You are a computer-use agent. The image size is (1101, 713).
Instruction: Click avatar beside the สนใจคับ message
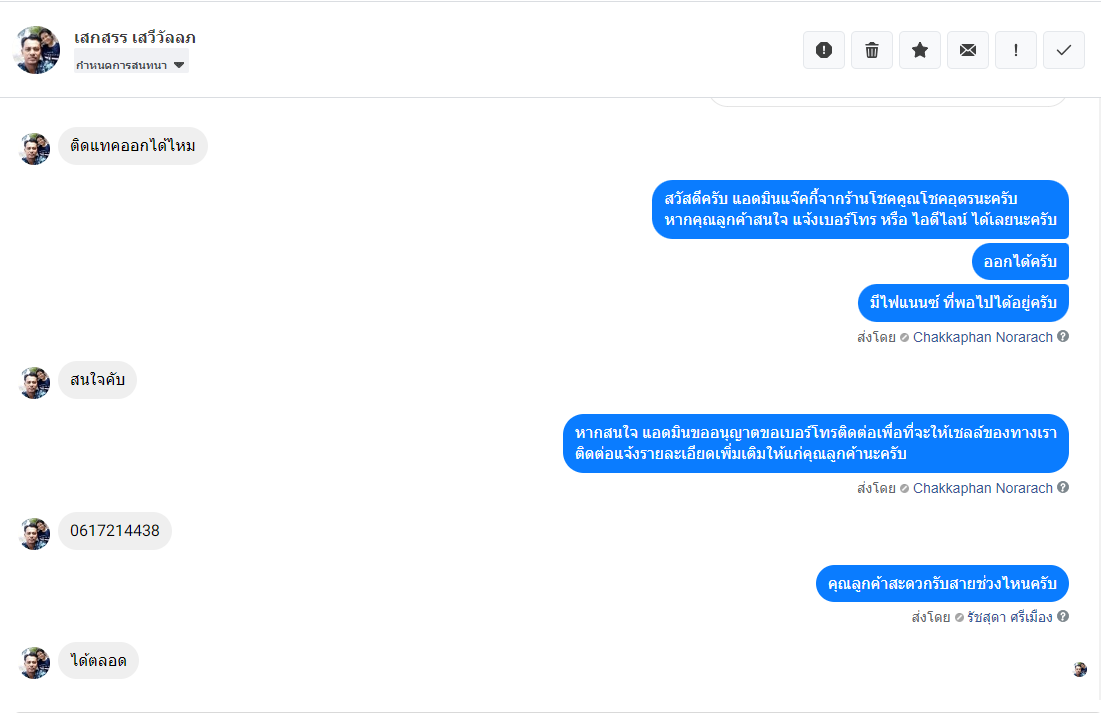point(35,382)
